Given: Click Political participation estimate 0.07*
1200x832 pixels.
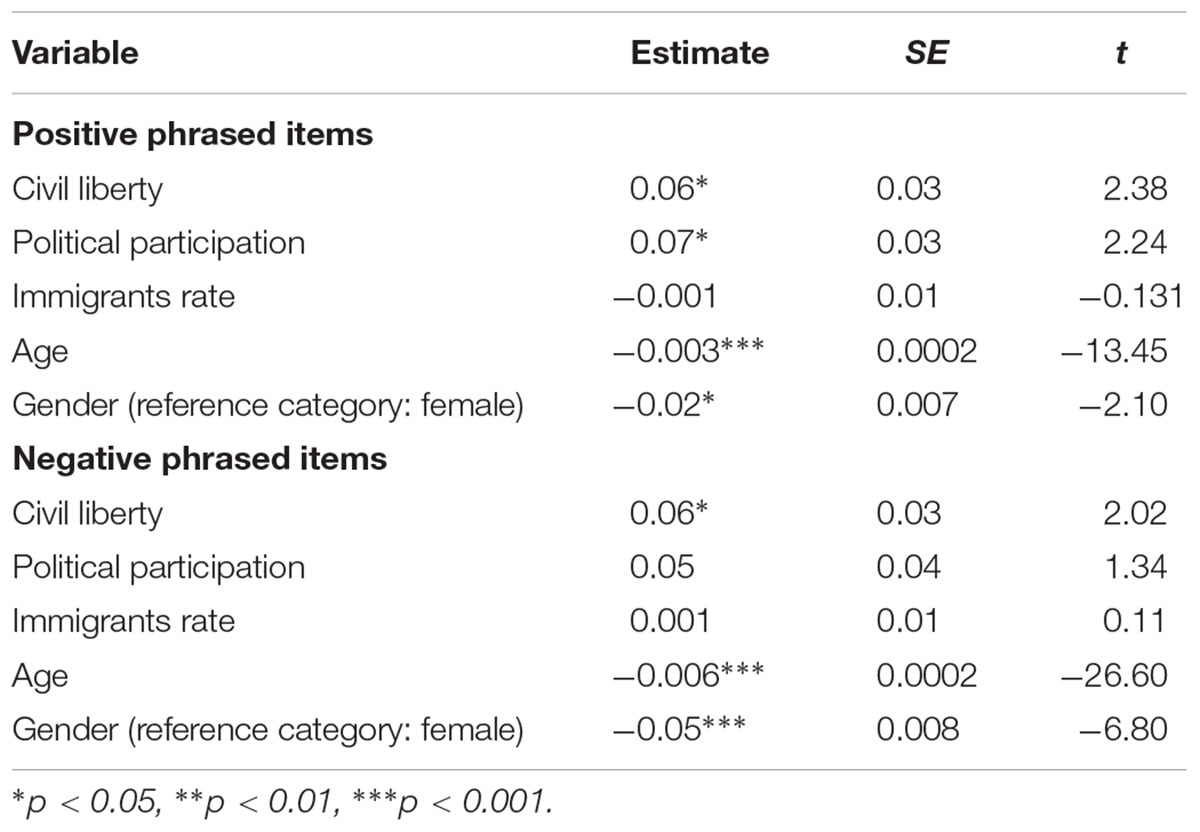Looking at the screenshot, I should (x=670, y=243).
